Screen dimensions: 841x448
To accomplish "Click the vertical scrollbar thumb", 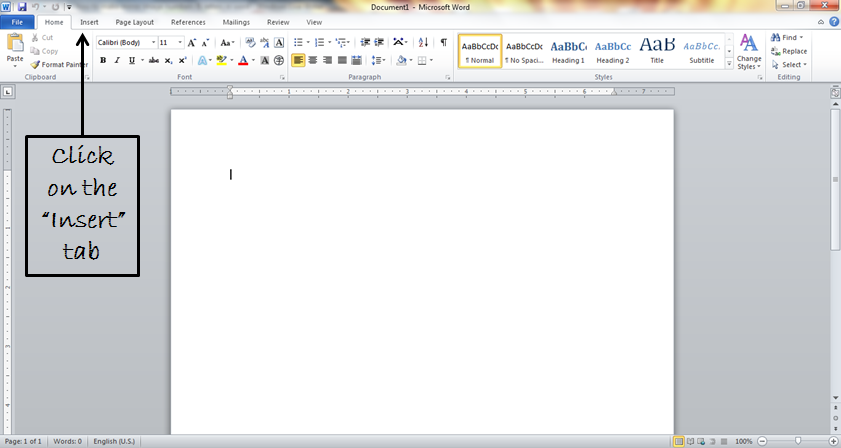I will click(835, 179).
